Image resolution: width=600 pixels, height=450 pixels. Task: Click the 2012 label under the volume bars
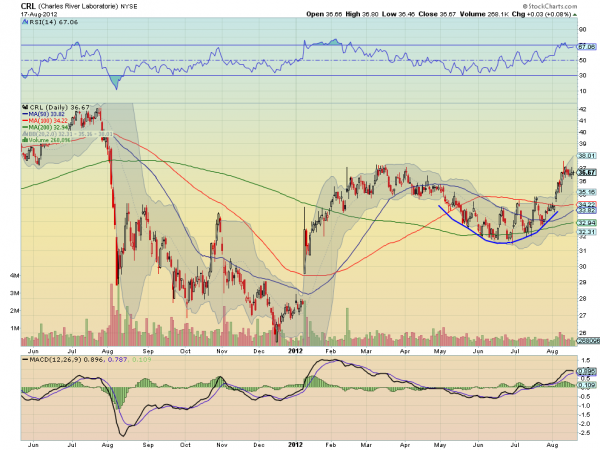coord(295,351)
